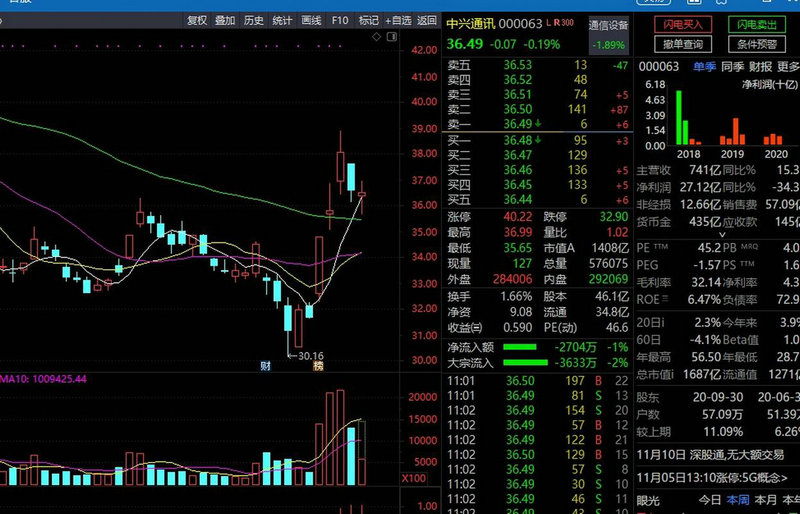Open the F10 company info tab
Viewport: 800px width, 514px height.
click(340, 20)
